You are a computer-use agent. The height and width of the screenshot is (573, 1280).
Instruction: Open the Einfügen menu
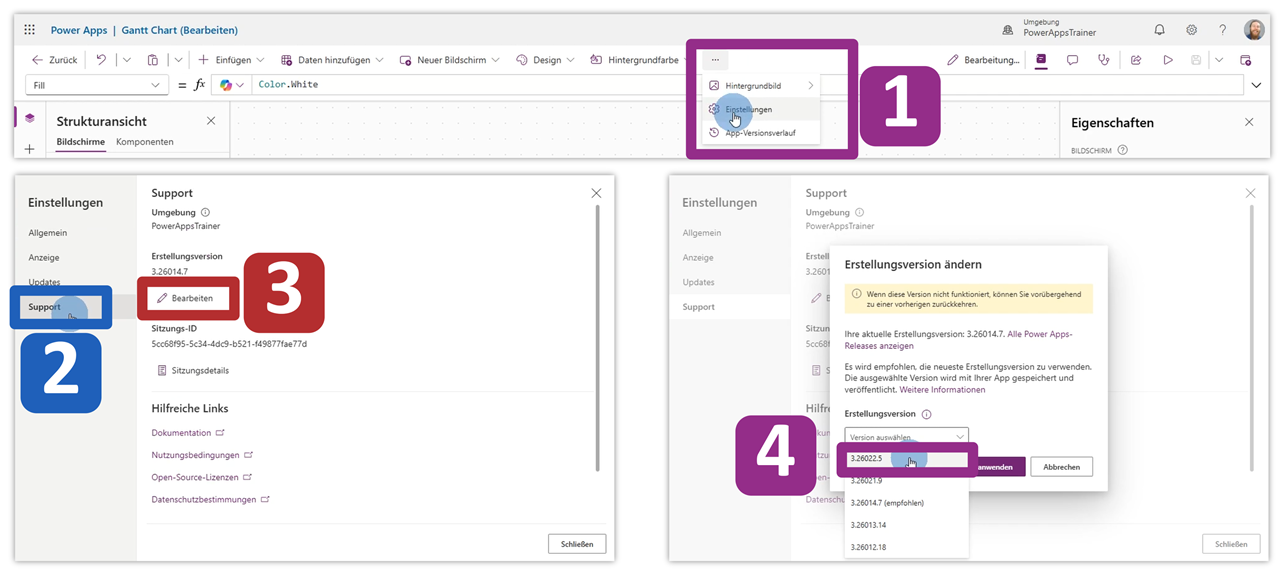tap(231, 60)
